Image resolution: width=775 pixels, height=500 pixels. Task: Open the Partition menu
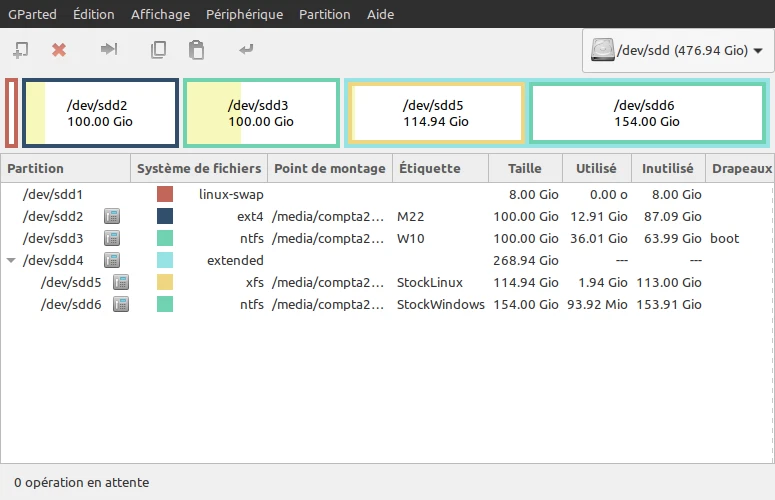[324, 14]
